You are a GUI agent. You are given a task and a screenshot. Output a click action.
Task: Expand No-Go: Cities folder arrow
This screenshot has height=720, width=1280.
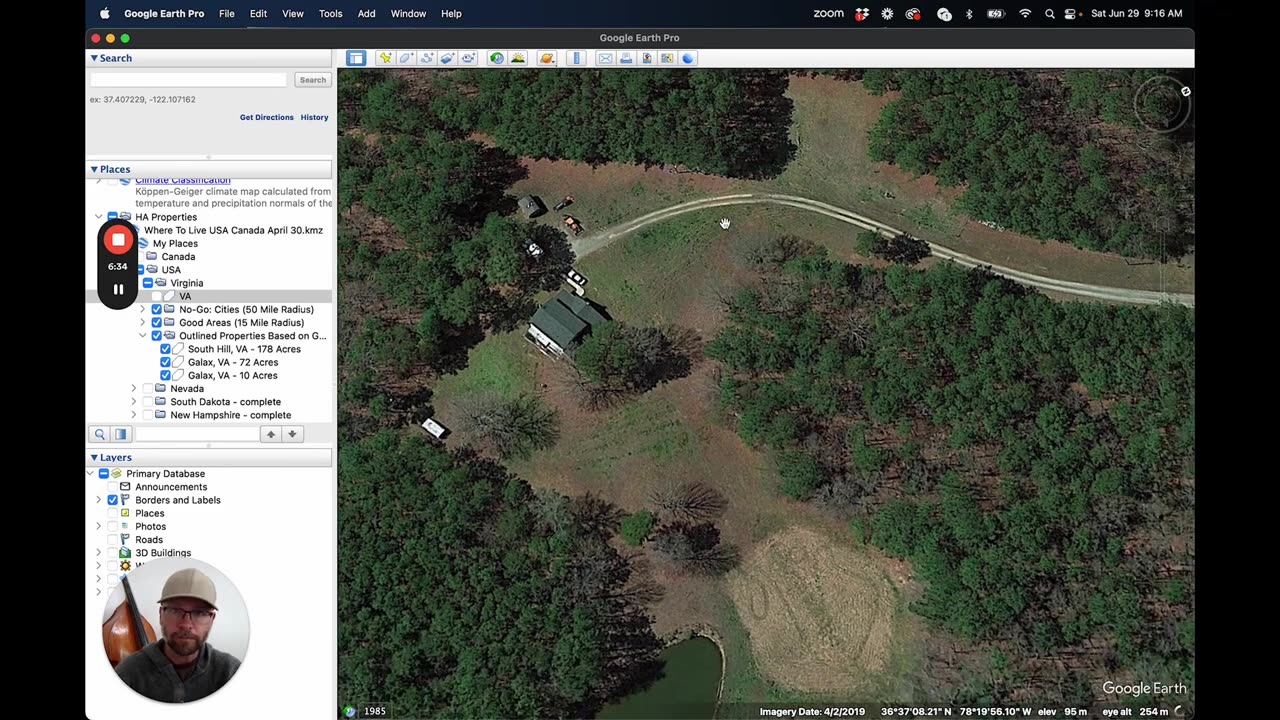[x=143, y=310]
